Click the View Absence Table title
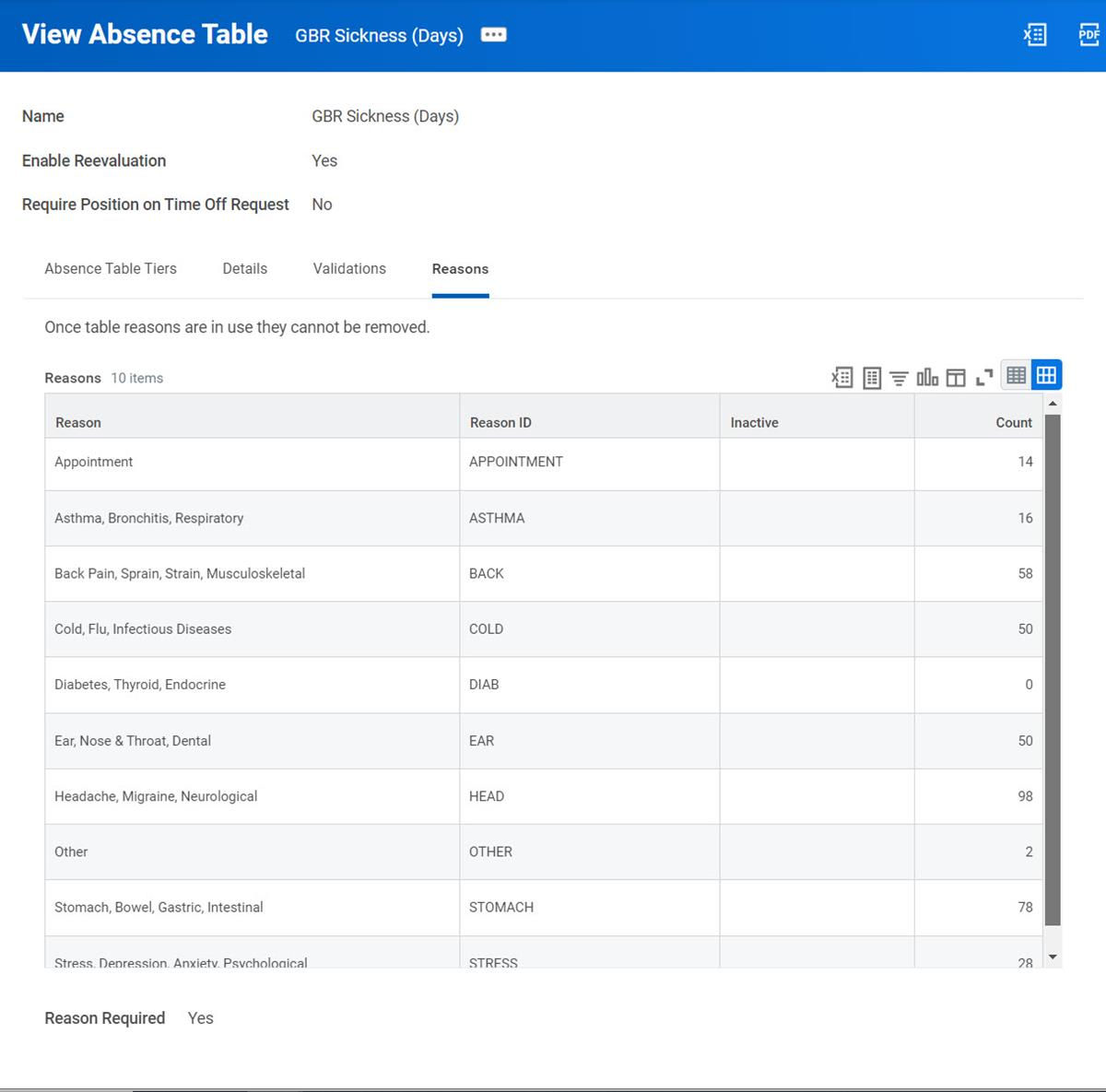This screenshot has height=1092, width=1106. click(145, 34)
